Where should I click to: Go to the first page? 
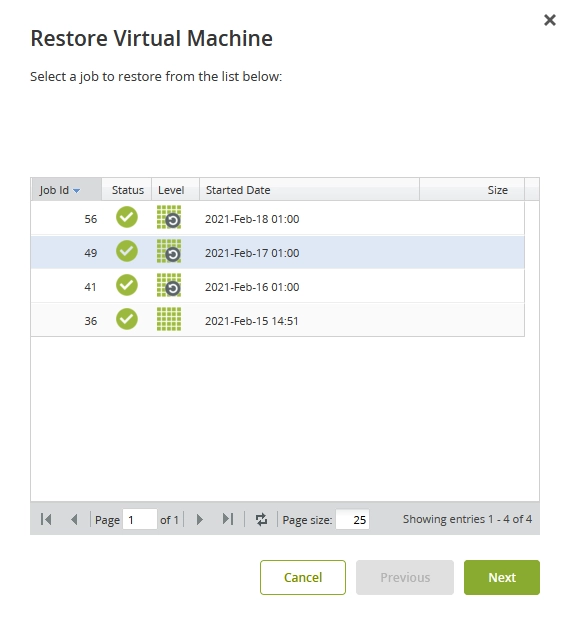[x=46, y=519]
